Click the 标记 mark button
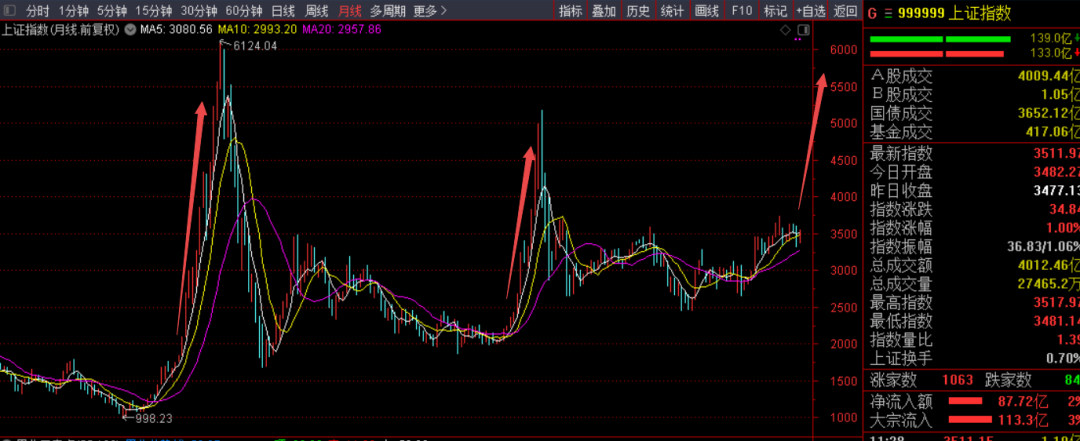 776,11
